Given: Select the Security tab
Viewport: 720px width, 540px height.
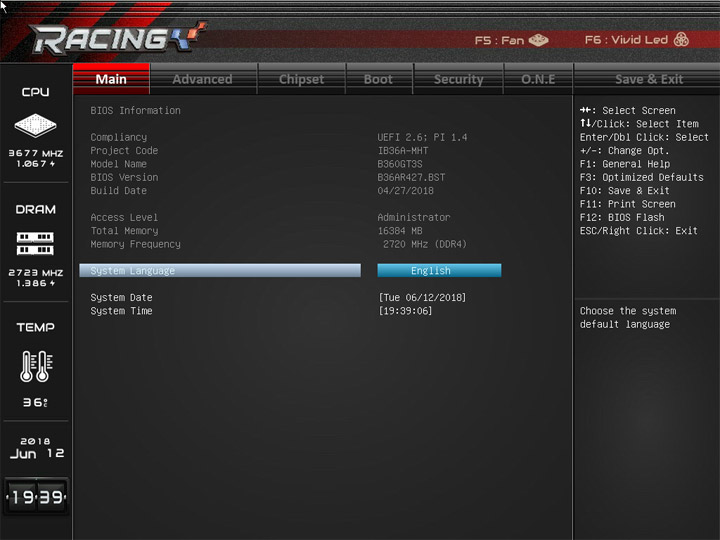Looking at the screenshot, I should [x=458, y=79].
